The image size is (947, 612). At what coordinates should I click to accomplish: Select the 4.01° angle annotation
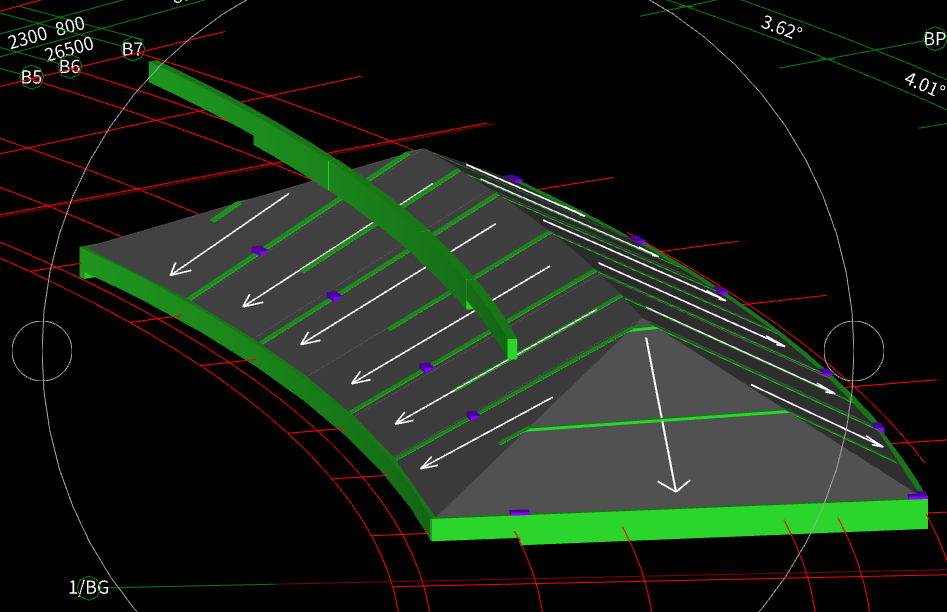(925, 83)
